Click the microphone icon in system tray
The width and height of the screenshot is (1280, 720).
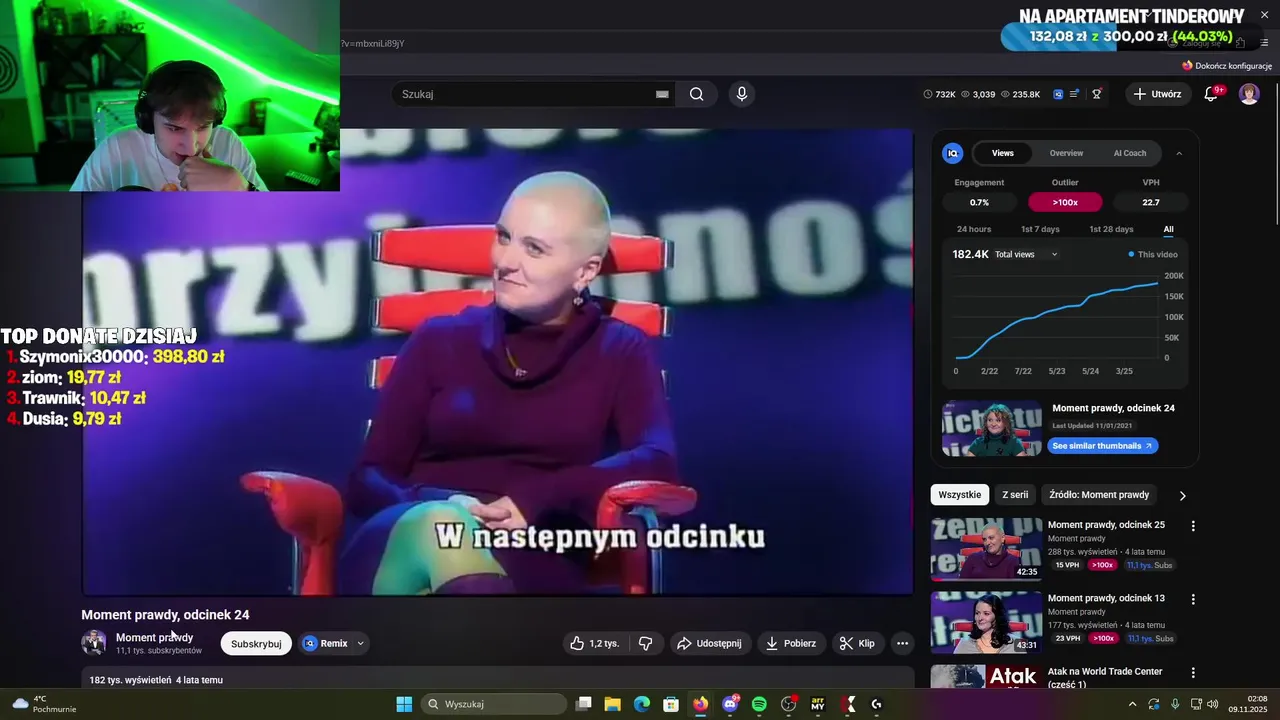tap(1175, 704)
